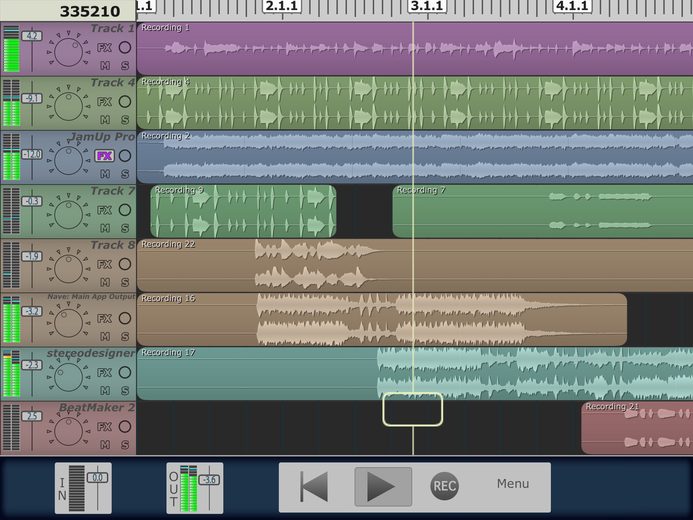Select the BeatMaker 2 track name
Viewport: 693px width, 520px height.
(x=97, y=408)
